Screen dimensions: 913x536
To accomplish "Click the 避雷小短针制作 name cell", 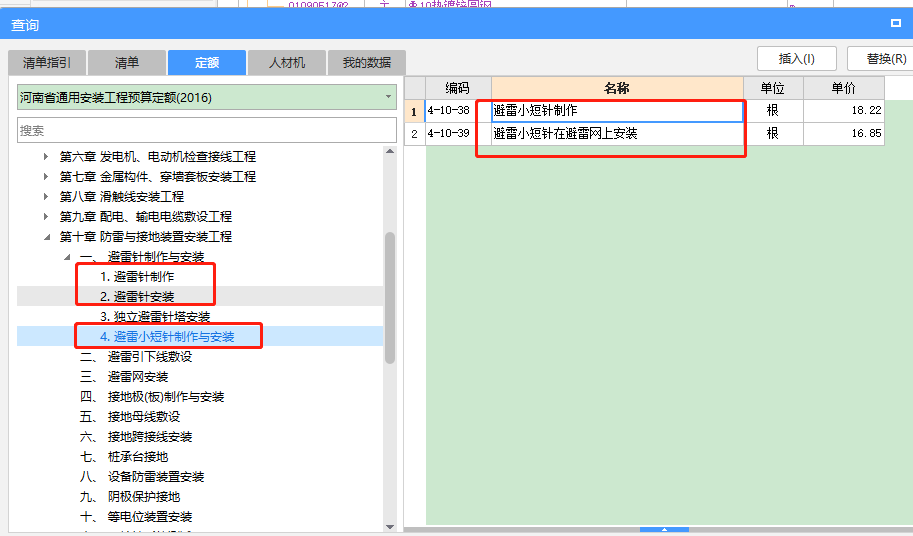I will (x=617, y=111).
